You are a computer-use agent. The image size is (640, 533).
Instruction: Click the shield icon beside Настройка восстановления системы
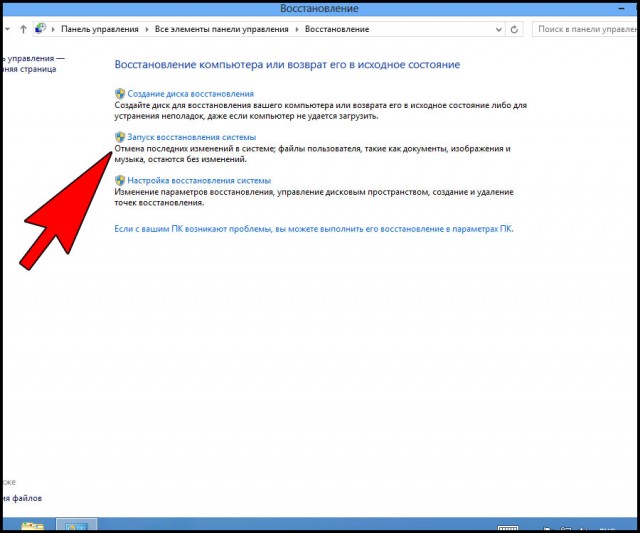[x=120, y=180]
